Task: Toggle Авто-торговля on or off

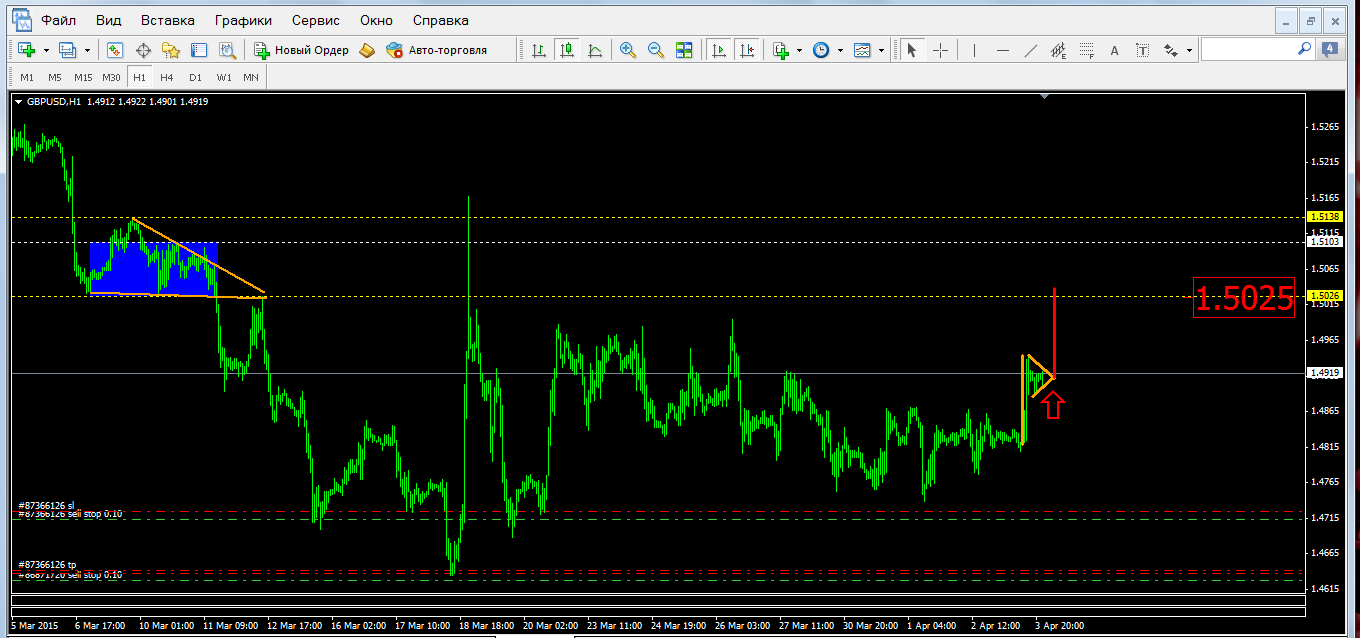Action: [436, 50]
